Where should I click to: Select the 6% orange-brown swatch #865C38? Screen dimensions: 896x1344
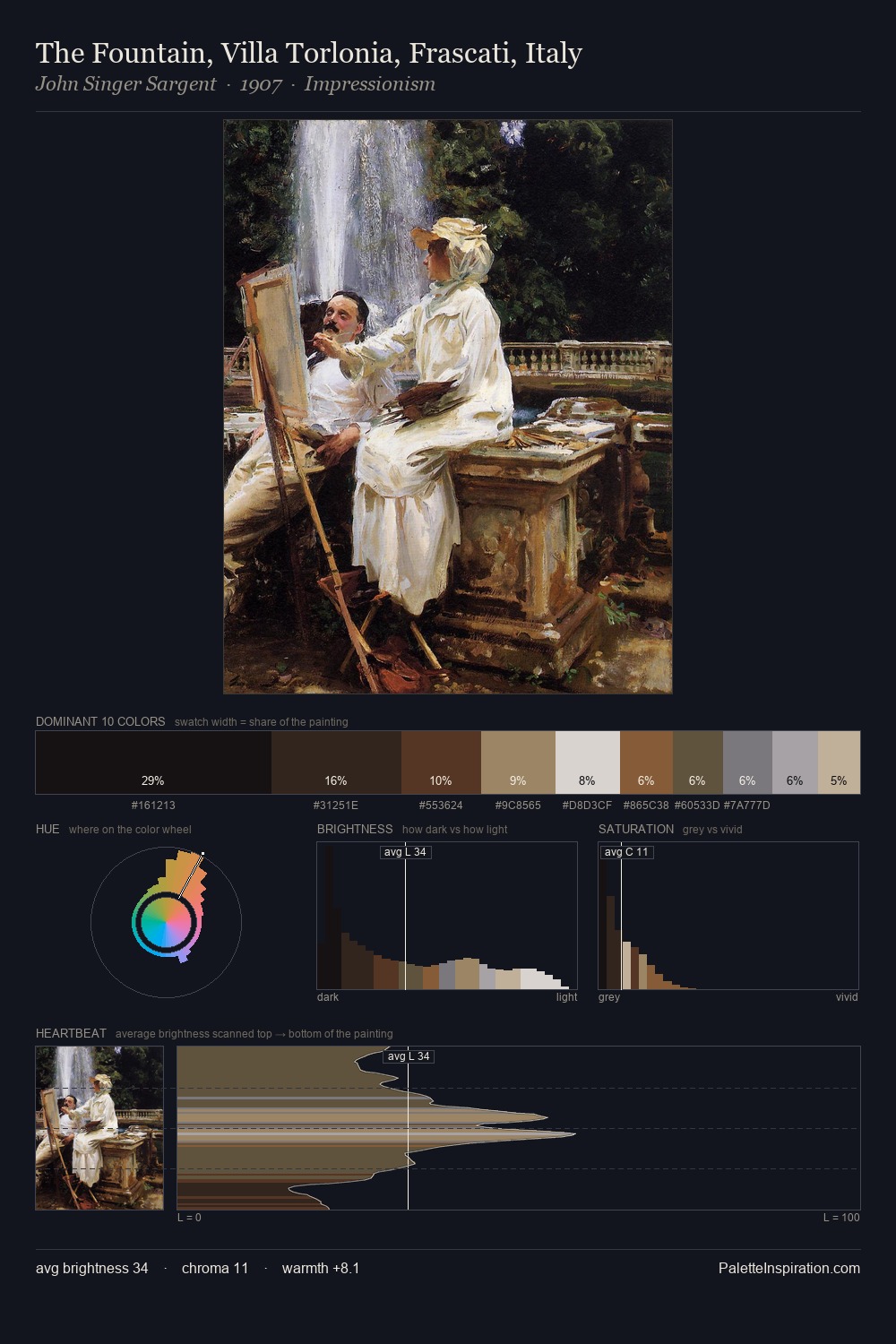pos(646,762)
